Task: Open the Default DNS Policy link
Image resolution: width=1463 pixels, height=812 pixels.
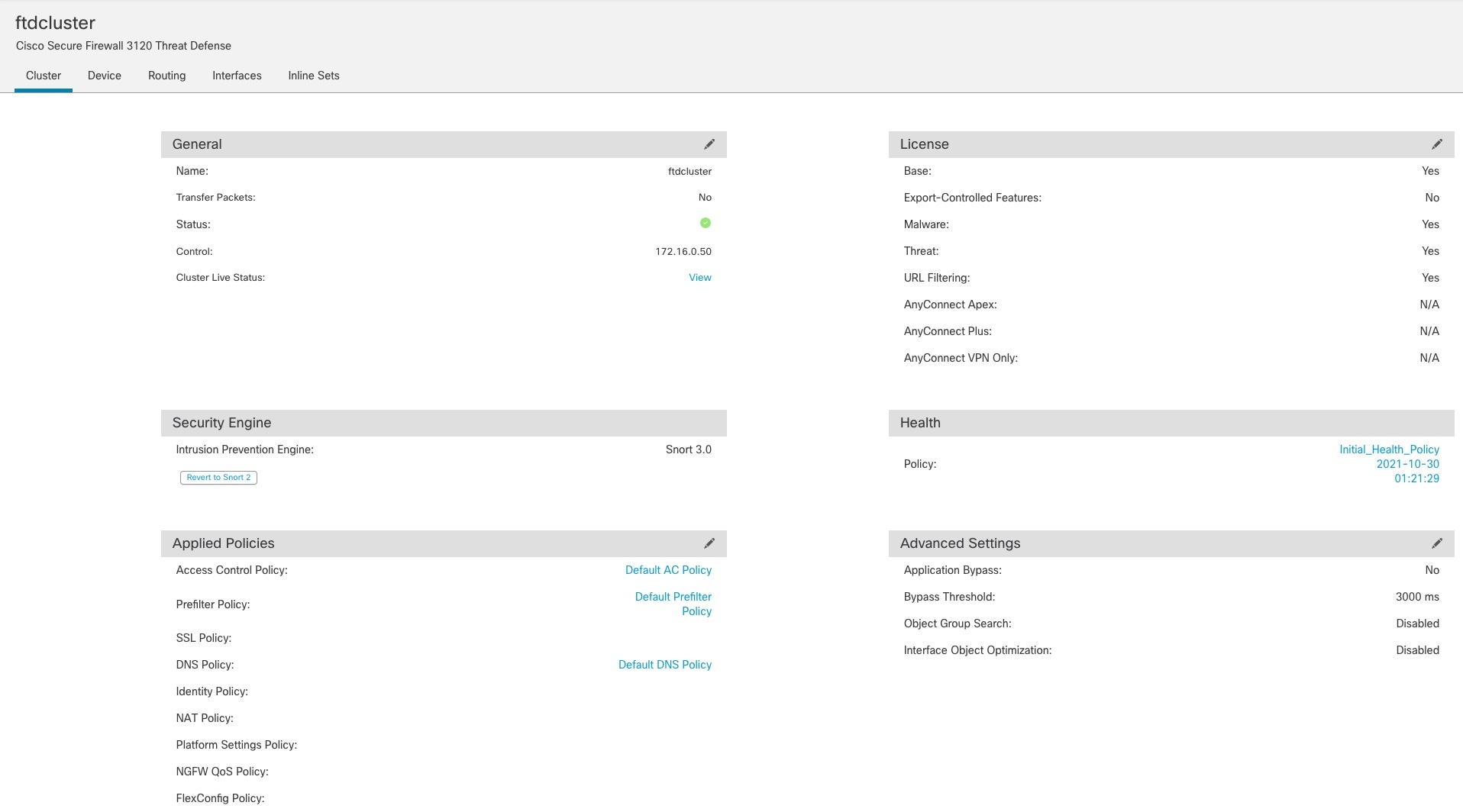Action: click(x=665, y=665)
